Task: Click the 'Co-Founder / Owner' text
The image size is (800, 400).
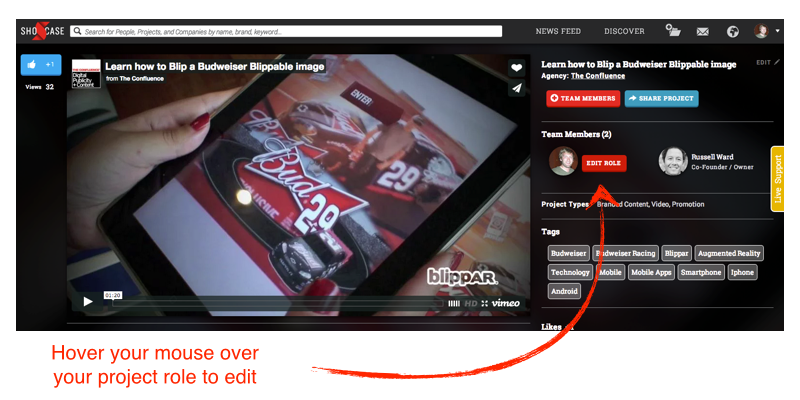Action: point(722,167)
